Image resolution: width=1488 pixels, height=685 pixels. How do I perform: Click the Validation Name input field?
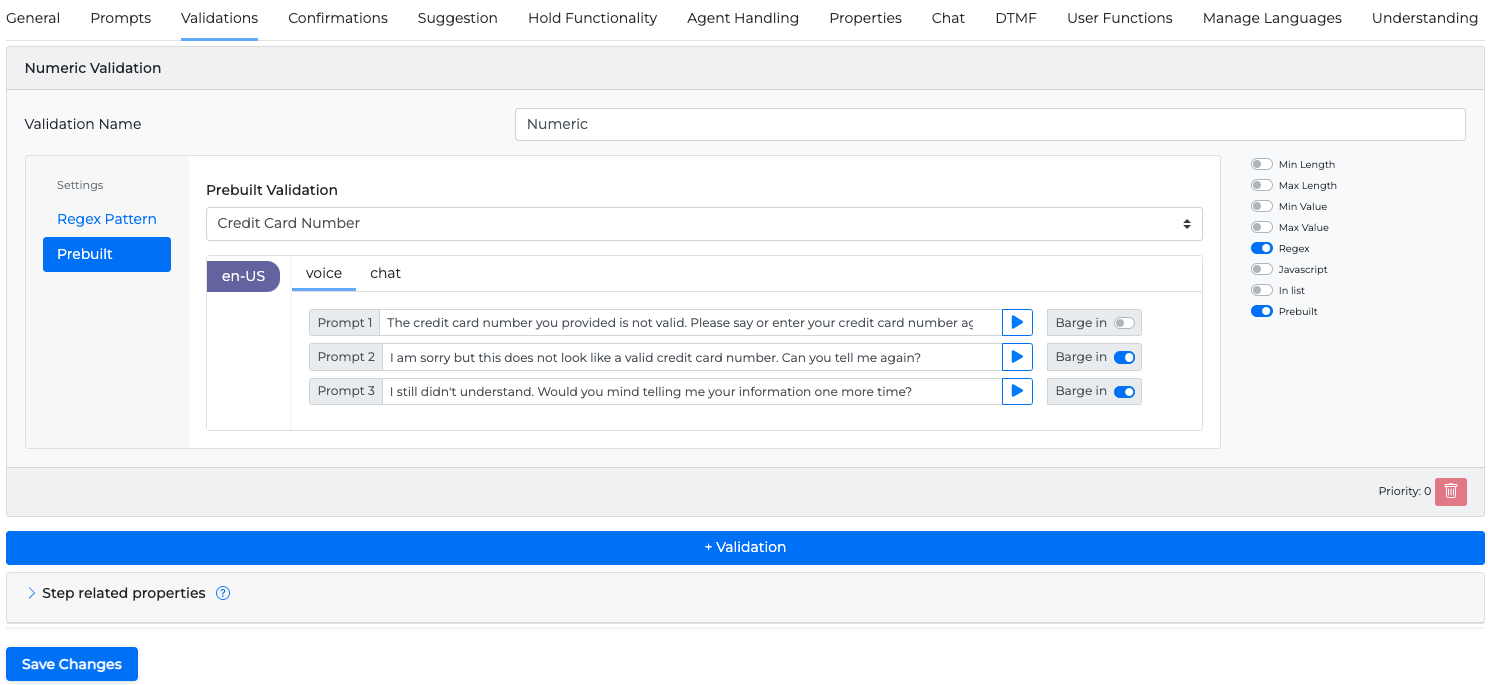click(989, 124)
